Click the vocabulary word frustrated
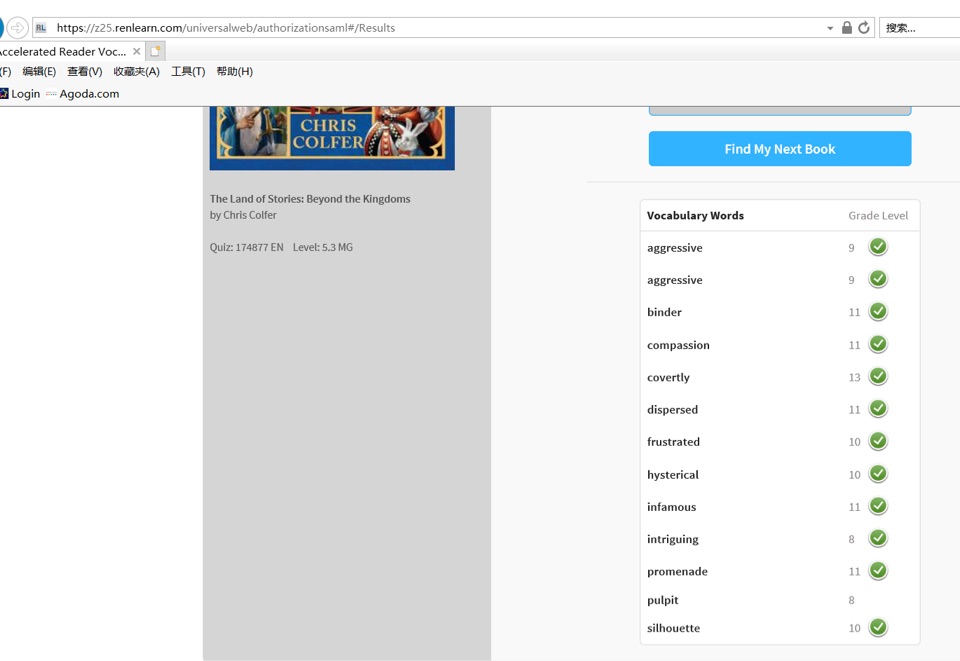960x661 pixels. pos(673,442)
